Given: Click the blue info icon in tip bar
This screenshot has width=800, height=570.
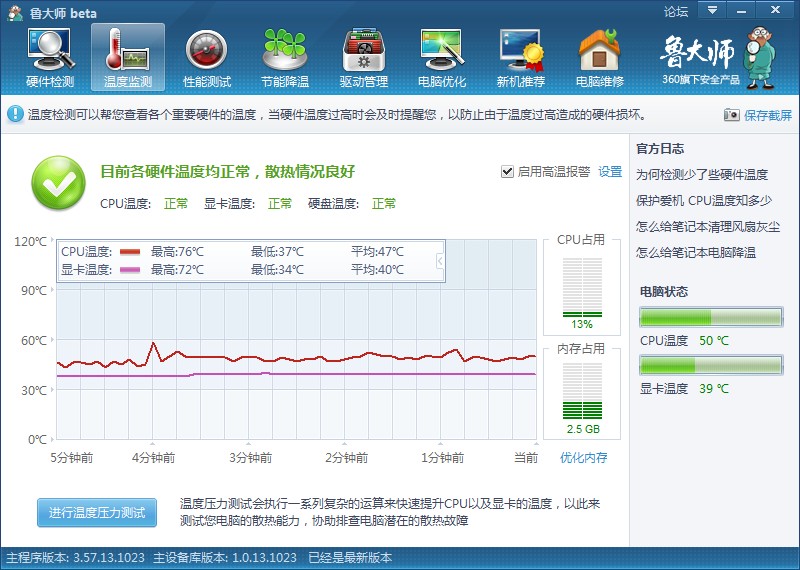Looking at the screenshot, I should point(15,114).
